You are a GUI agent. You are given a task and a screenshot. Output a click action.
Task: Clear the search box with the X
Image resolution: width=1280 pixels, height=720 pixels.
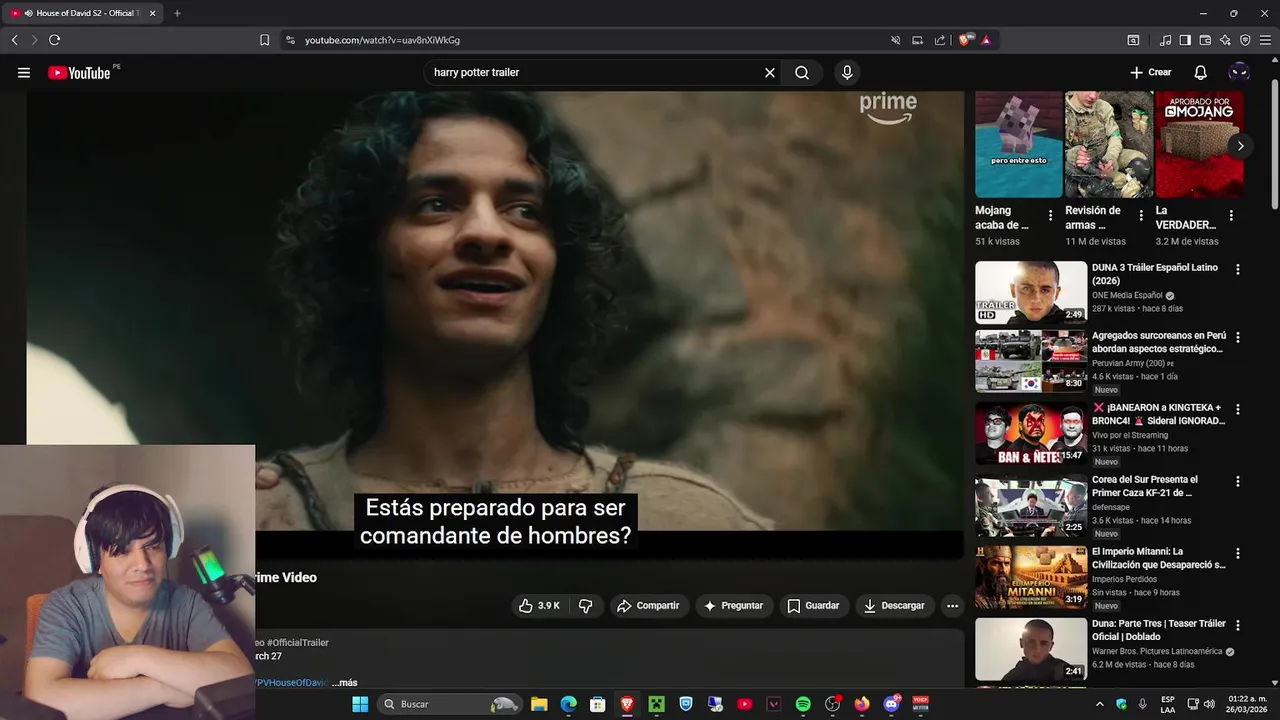pos(770,72)
